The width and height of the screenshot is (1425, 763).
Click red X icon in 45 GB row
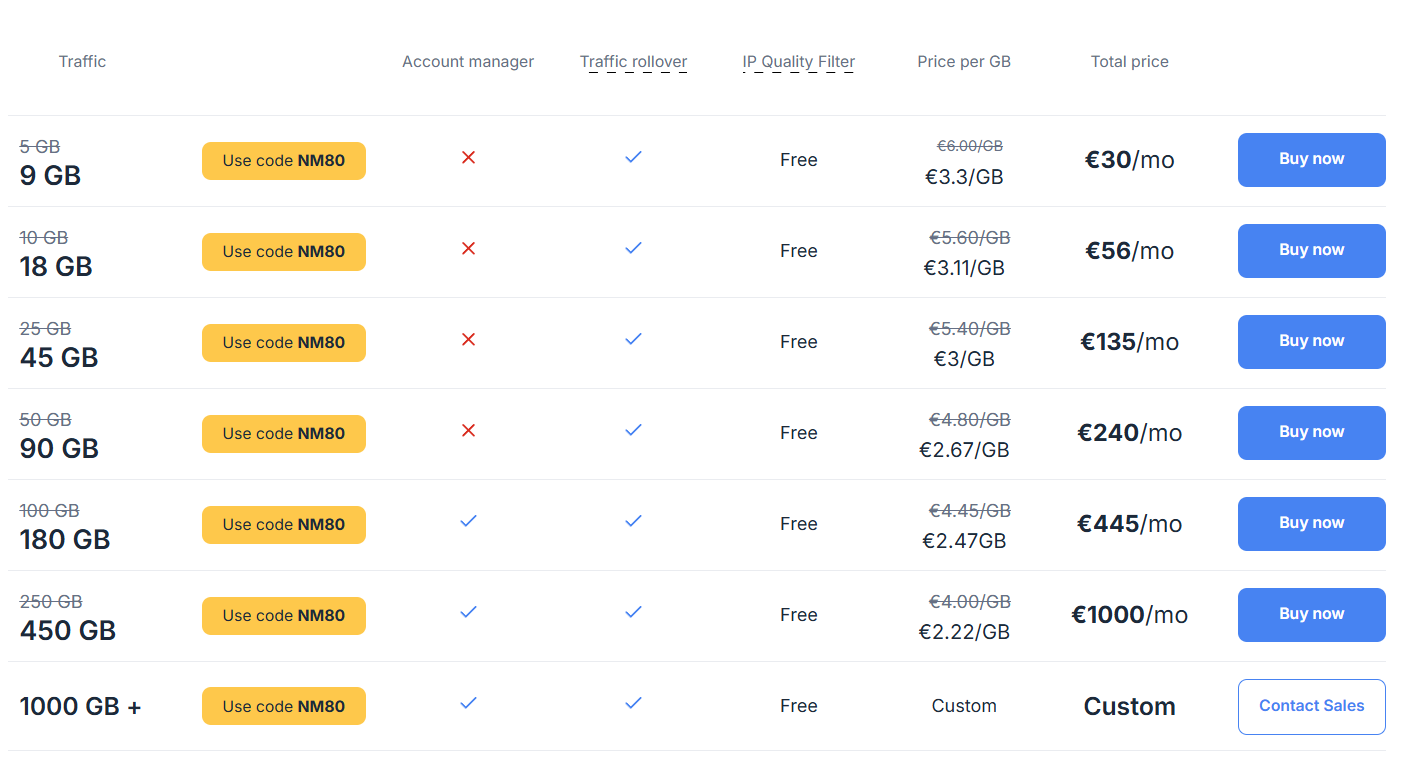pos(468,339)
